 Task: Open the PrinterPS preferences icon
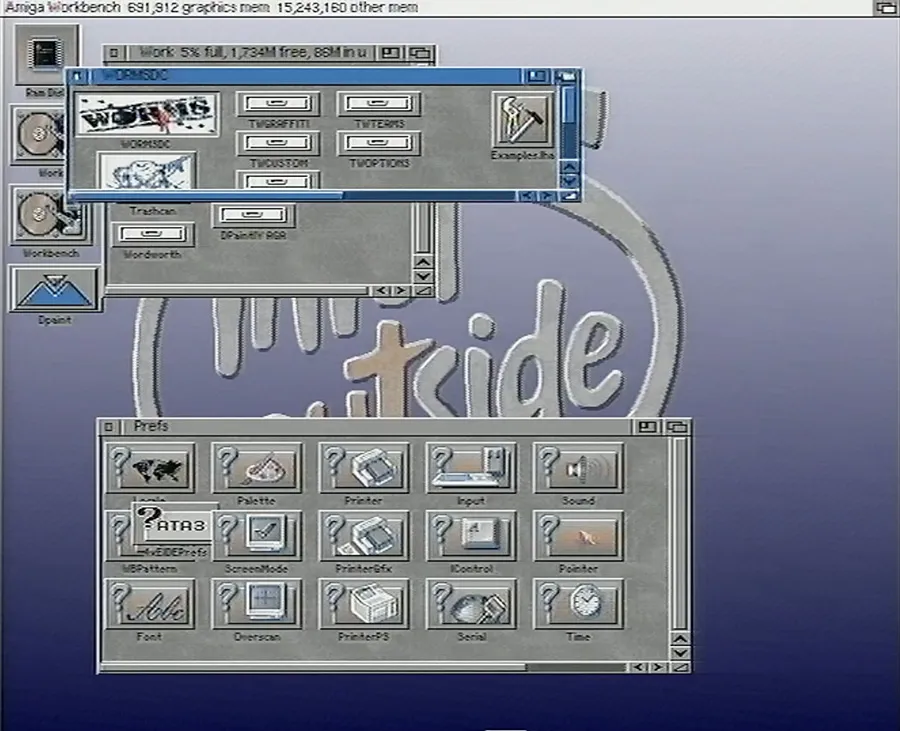point(363,604)
